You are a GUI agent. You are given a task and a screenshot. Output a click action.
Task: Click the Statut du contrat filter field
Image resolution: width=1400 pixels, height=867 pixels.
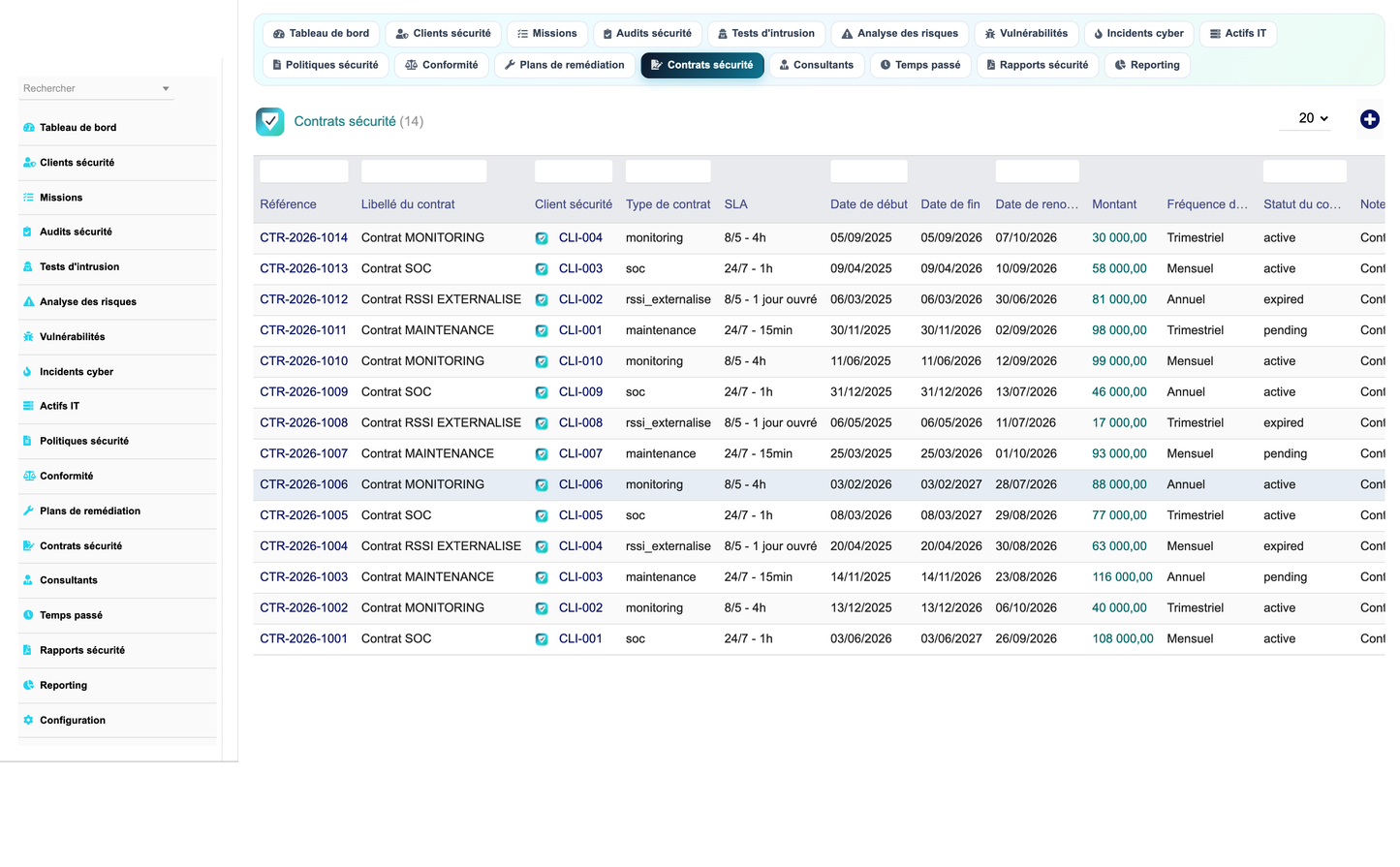pos(1305,171)
